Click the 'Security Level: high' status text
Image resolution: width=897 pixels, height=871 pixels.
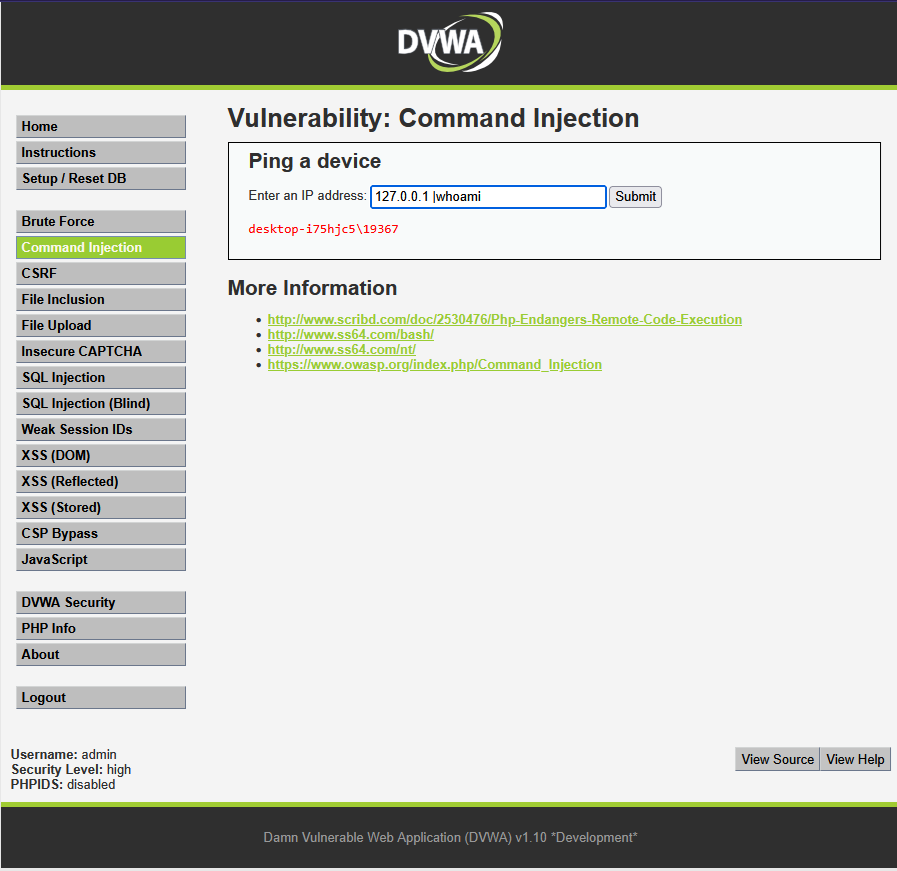point(71,769)
